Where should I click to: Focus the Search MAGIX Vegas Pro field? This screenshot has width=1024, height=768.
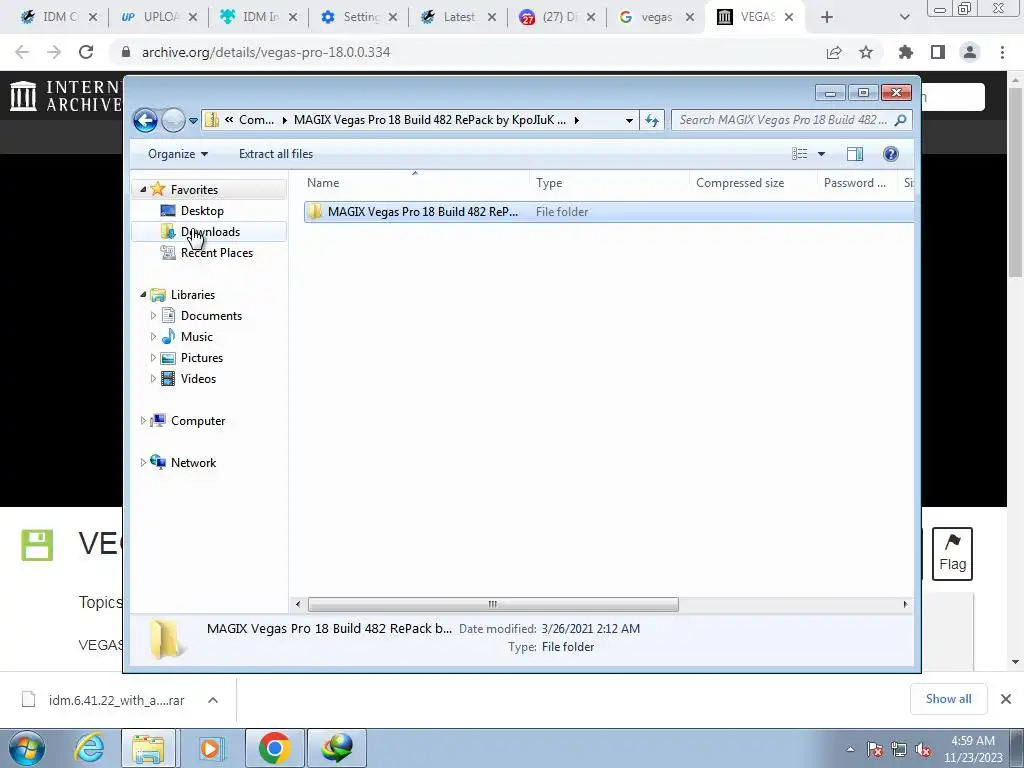[x=783, y=120]
